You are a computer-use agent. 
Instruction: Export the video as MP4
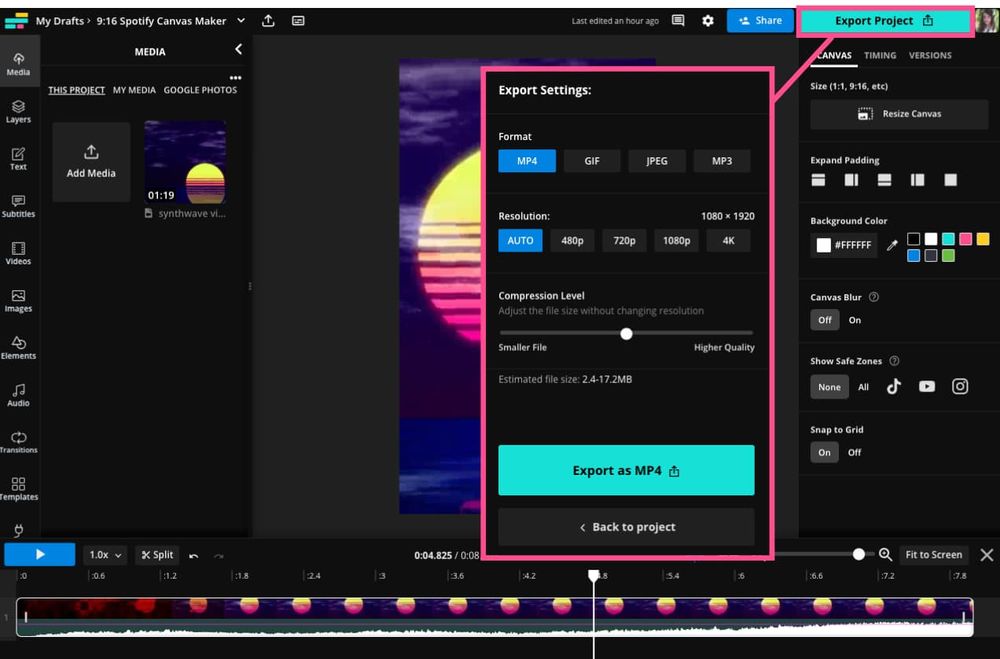[626, 469]
